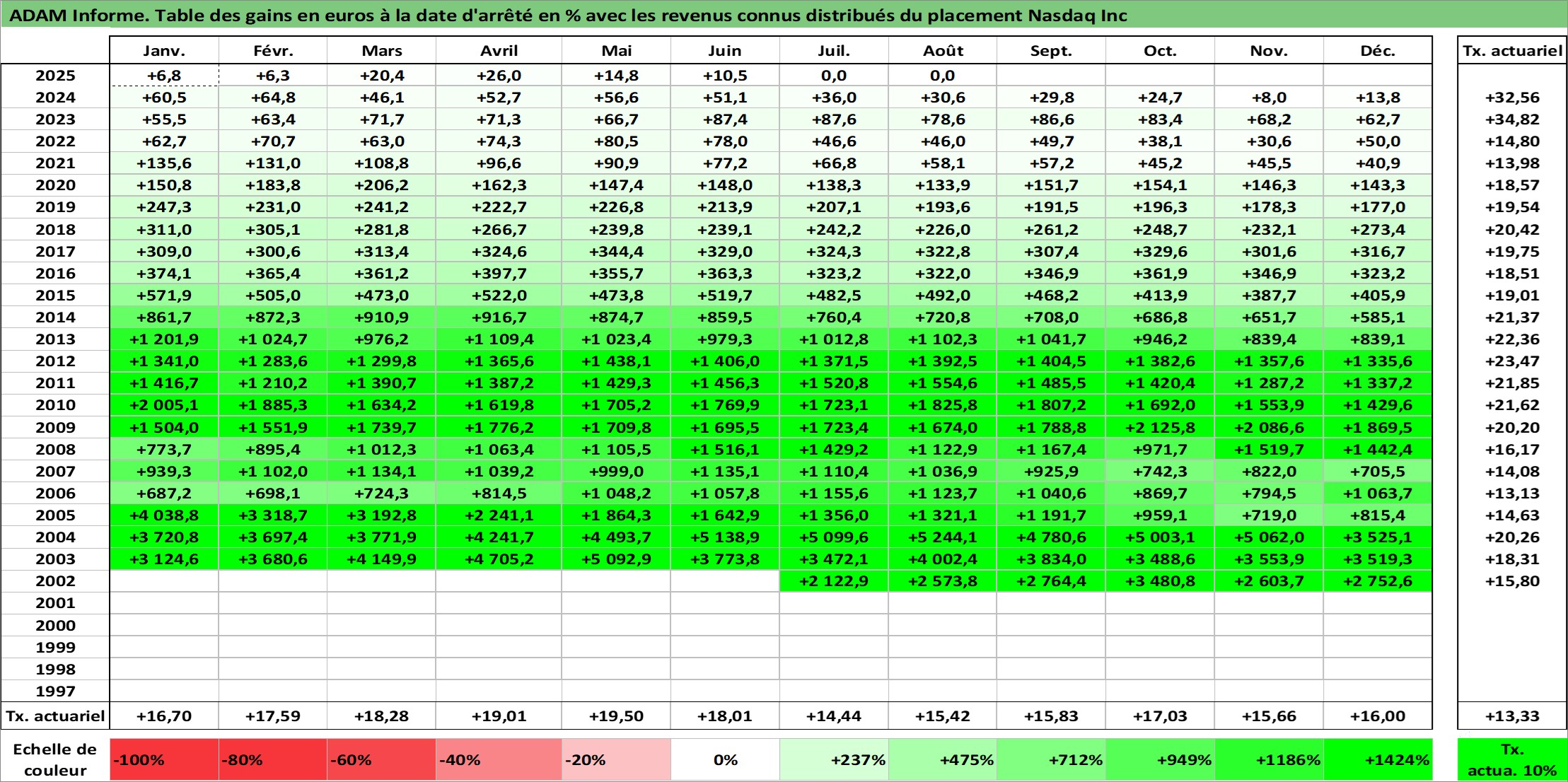This screenshot has height=782, width=1568.
Task: Select the cell showing +26,0
Action: tap(499, 76)
